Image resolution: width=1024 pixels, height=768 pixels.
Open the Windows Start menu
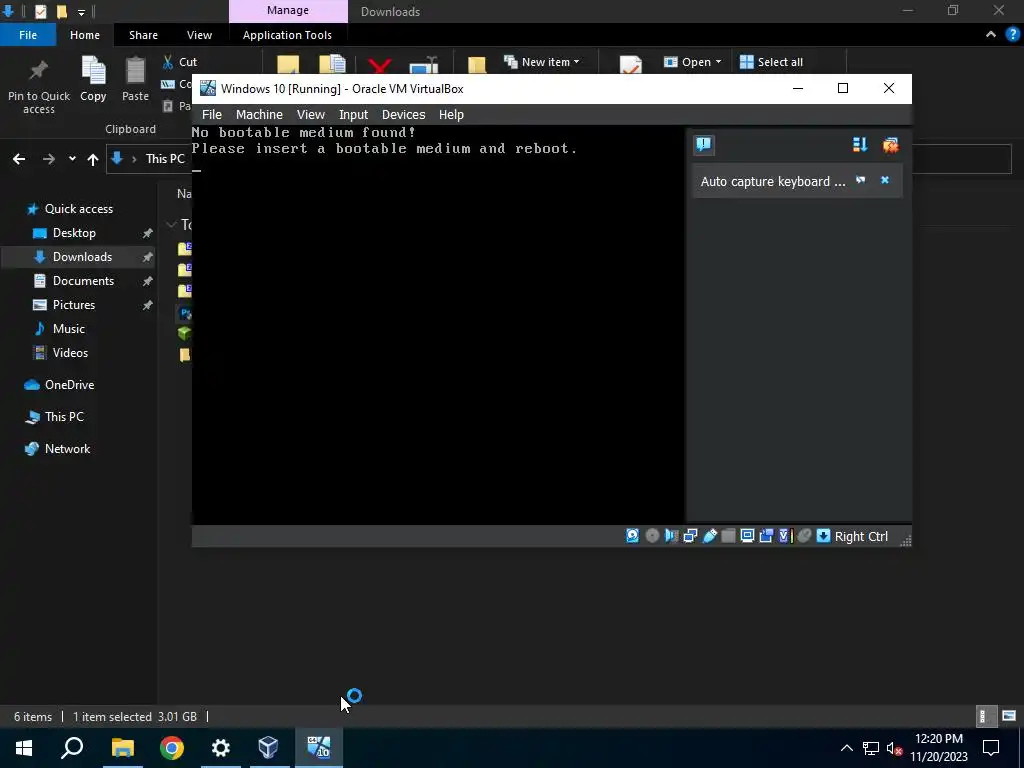(x=24, y=748)
